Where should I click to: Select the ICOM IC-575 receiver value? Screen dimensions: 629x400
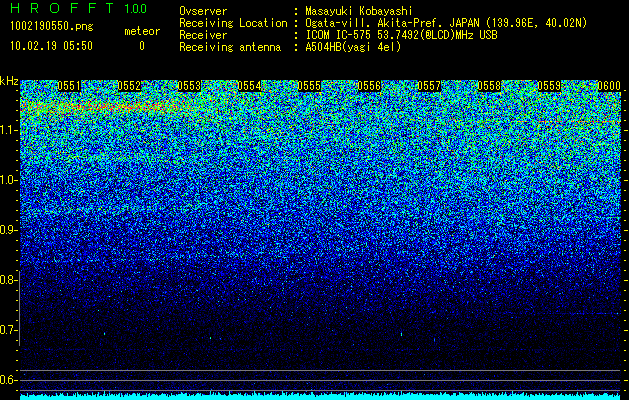coord(402,35)
